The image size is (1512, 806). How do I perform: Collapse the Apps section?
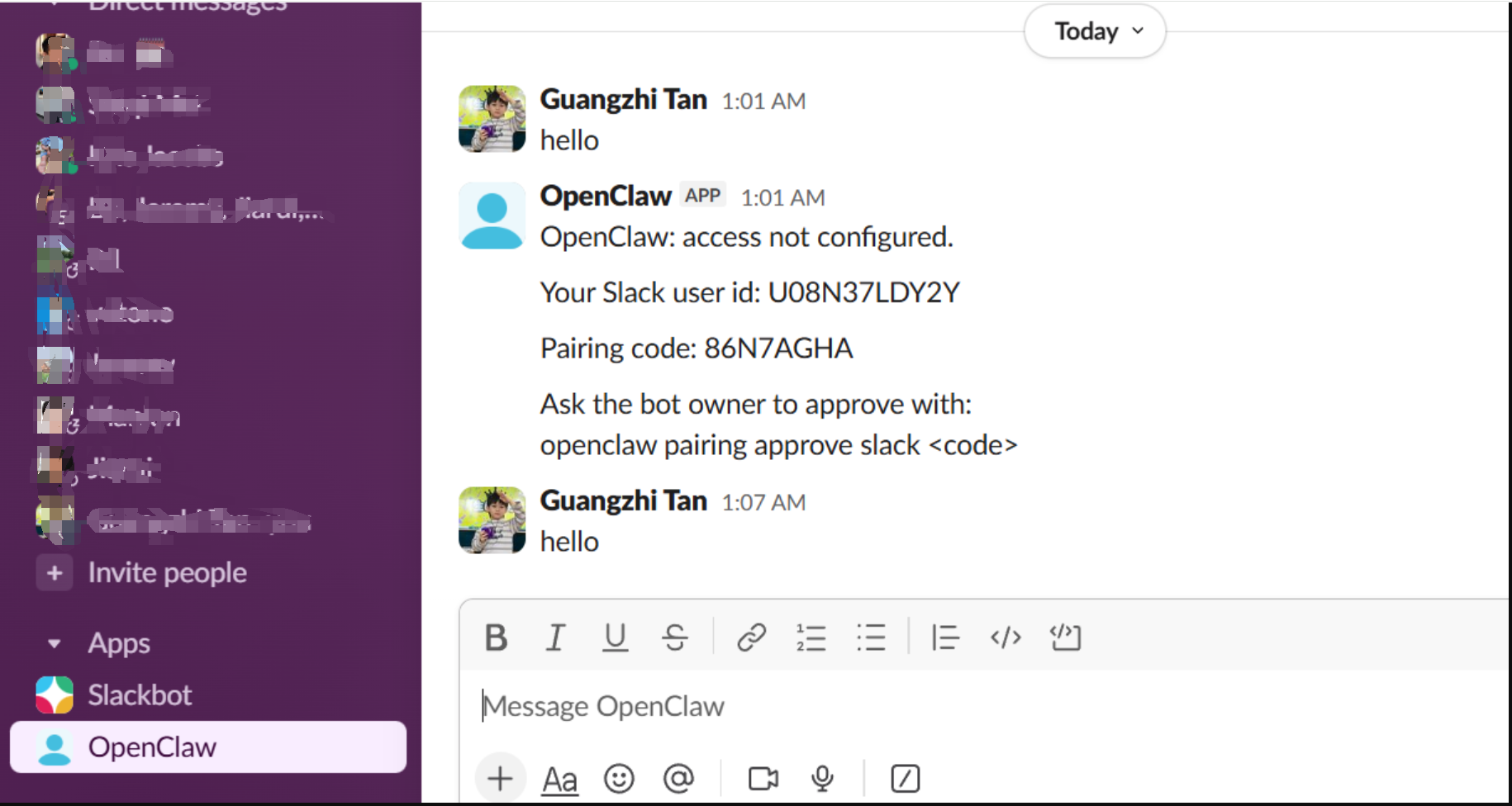pos(55,643)
